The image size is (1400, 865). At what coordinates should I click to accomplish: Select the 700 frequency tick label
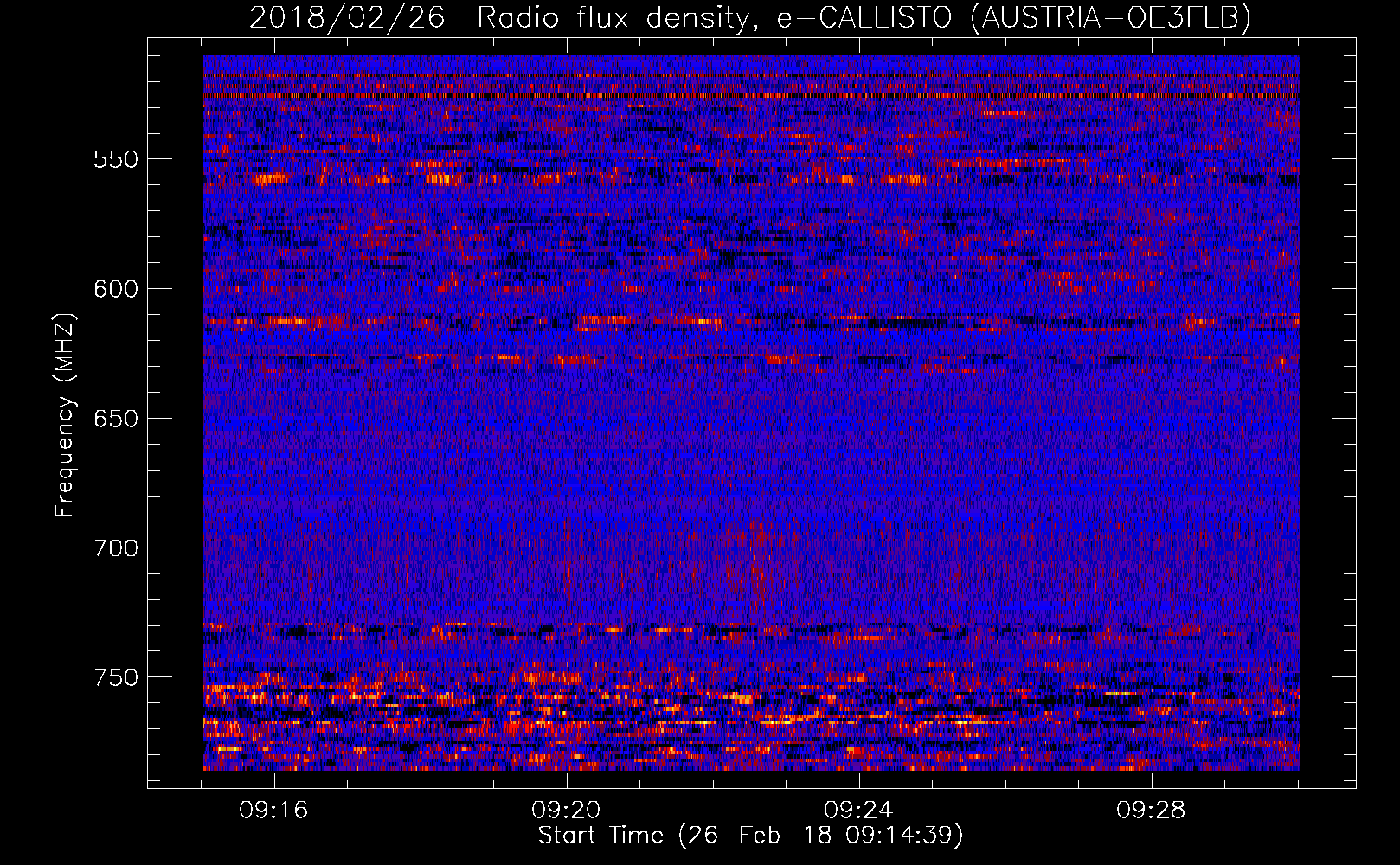pos(116,548)
